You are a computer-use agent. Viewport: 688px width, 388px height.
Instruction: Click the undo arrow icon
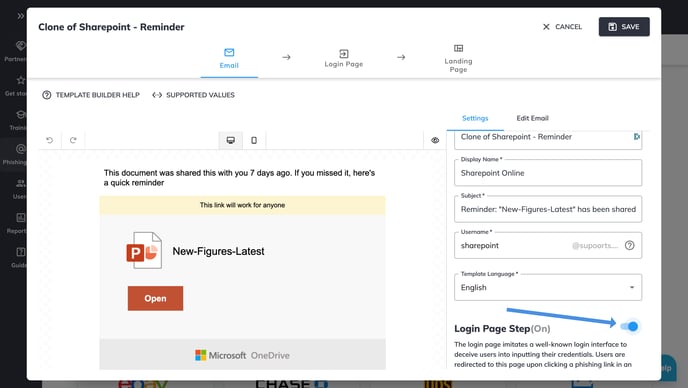(x=50, y=140)
